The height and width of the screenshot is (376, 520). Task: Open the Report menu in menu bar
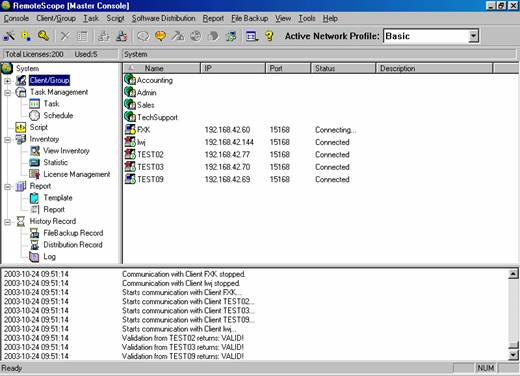(x=213, y=18)
